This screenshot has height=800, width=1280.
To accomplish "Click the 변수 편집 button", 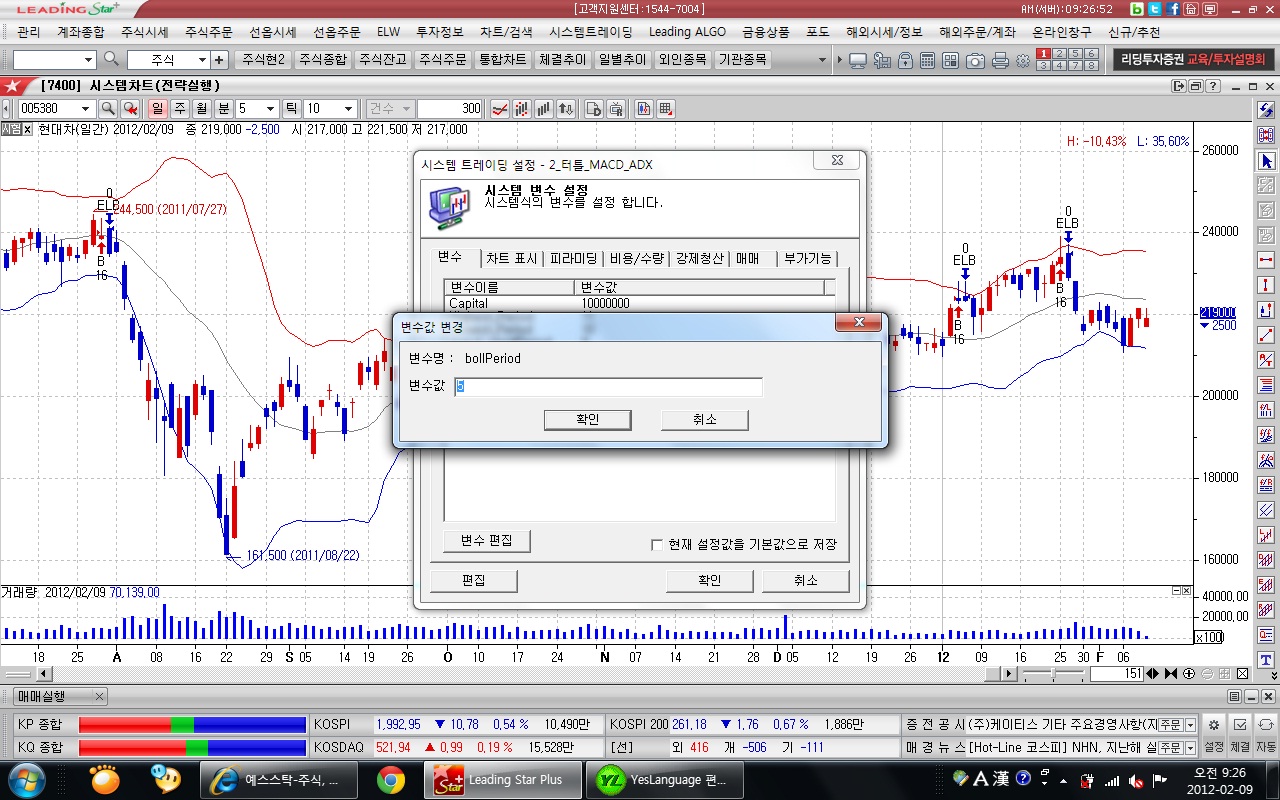I will [x=486, y=541].
